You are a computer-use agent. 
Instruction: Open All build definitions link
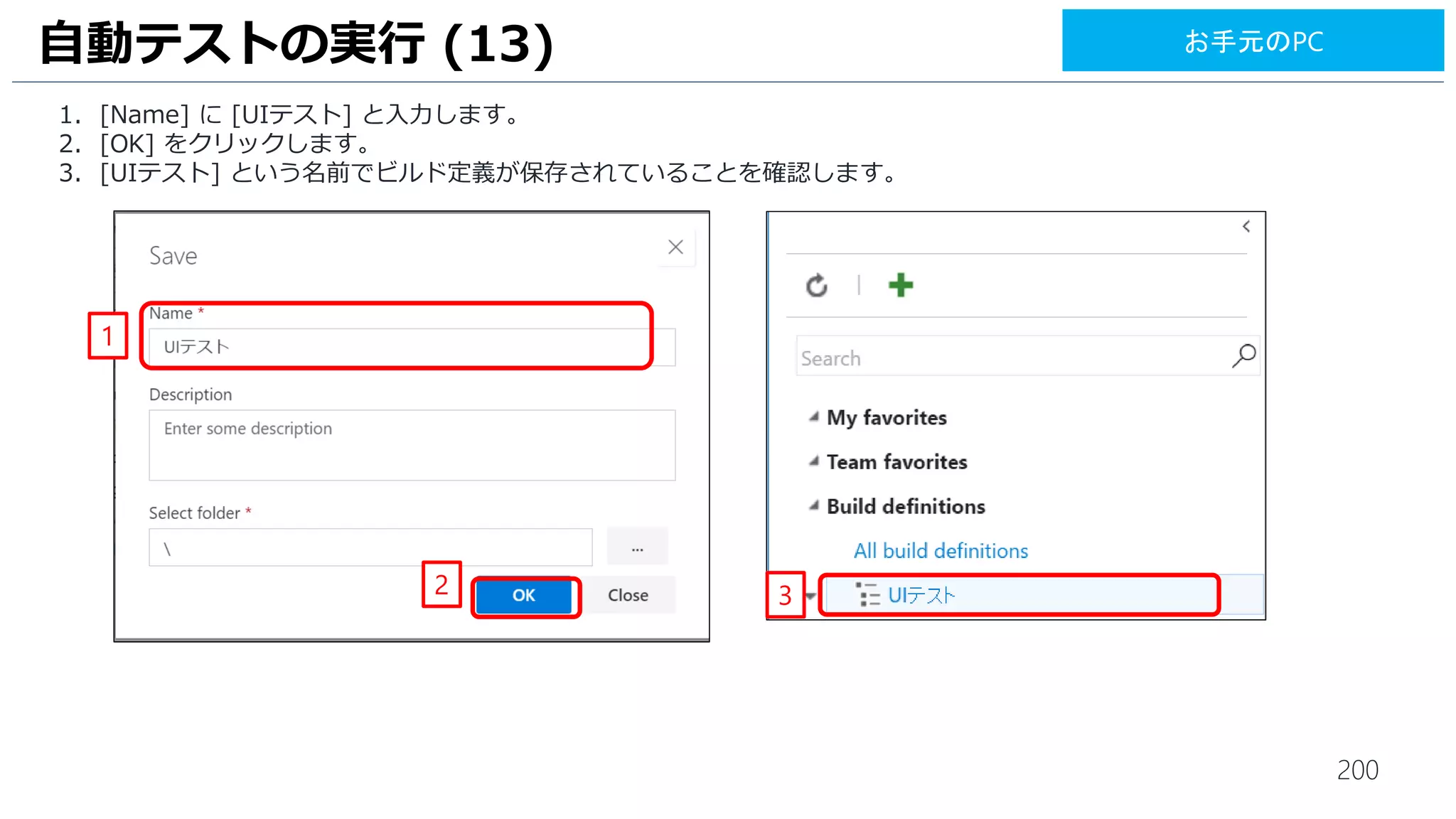tap(941, 551)
